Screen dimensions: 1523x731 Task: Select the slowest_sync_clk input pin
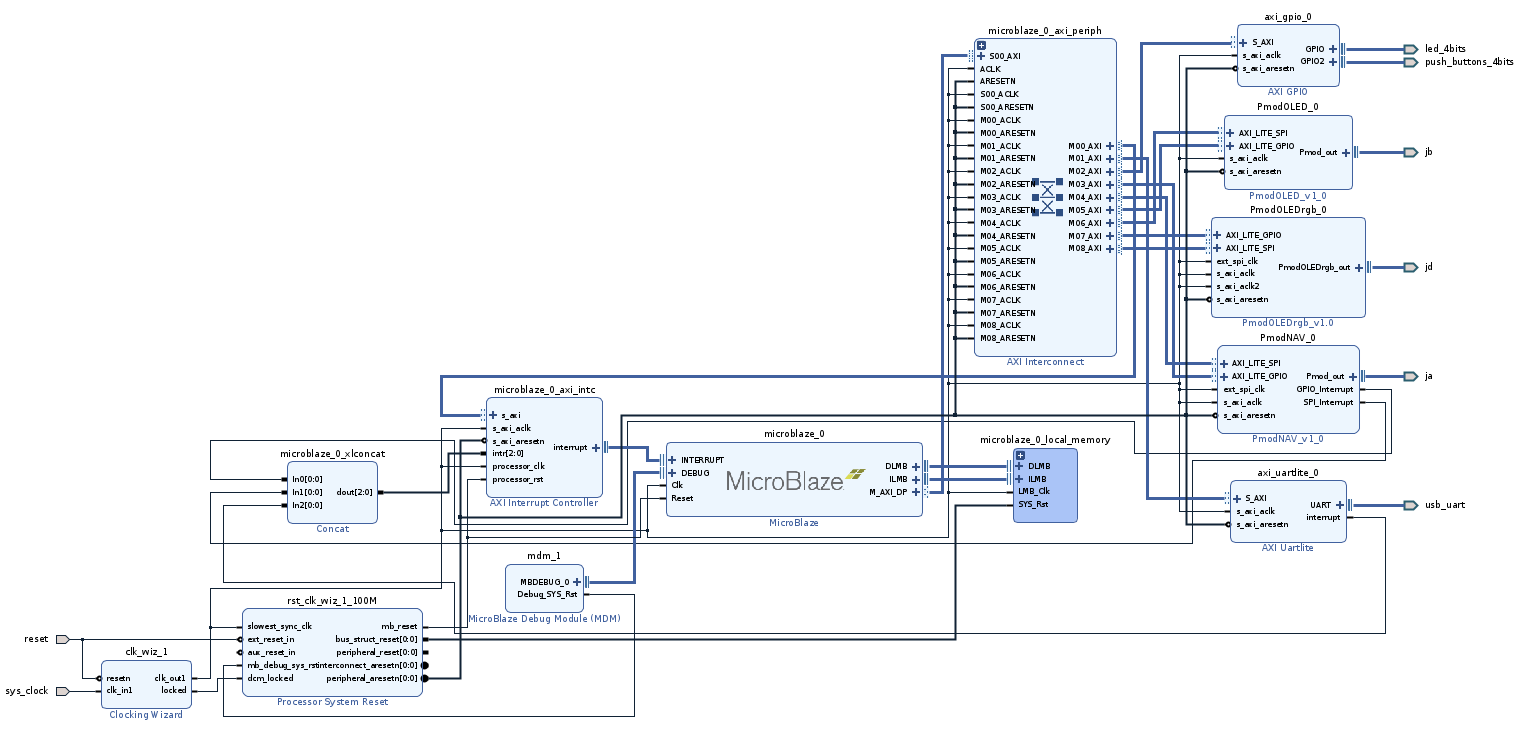(x=279, y=626)
